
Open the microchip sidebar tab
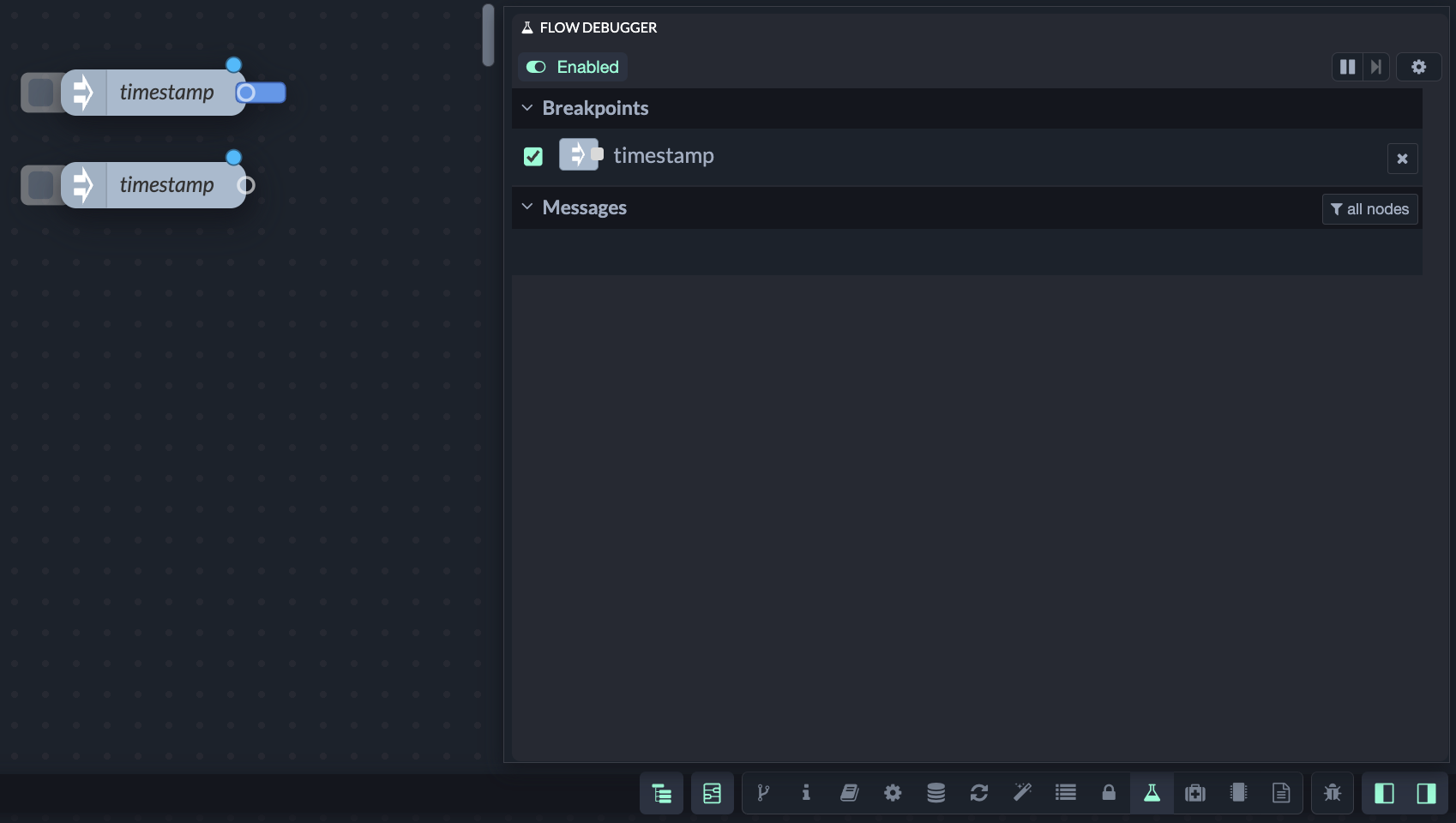1238,793
